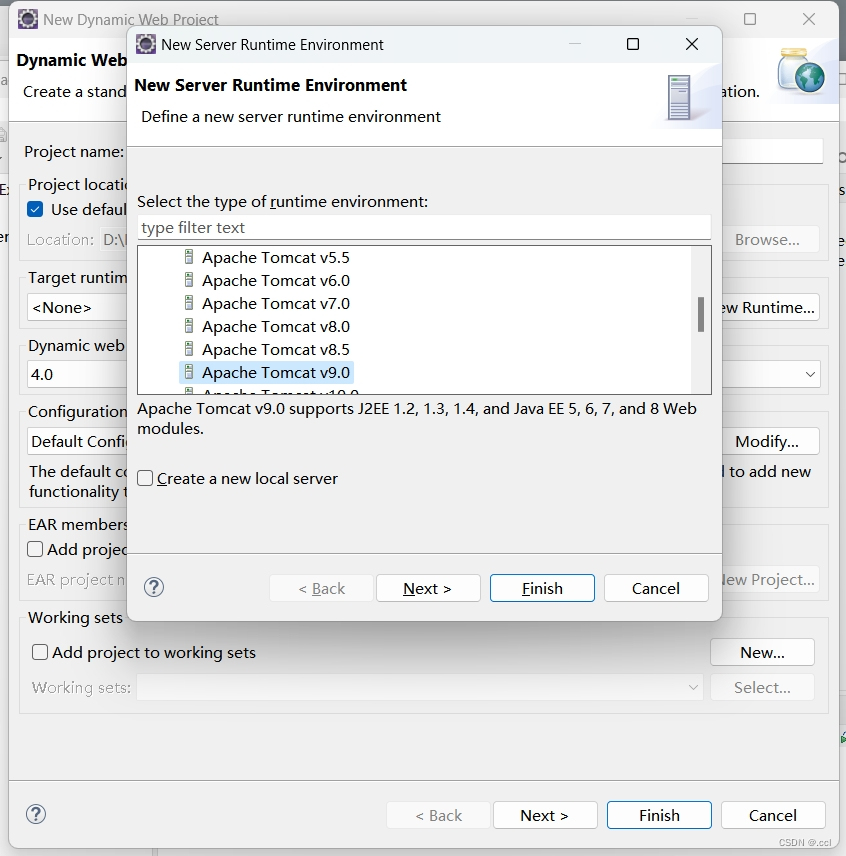
Task: Open the Dynamic web module version dropdown arrow
Action: click(810, 374)
